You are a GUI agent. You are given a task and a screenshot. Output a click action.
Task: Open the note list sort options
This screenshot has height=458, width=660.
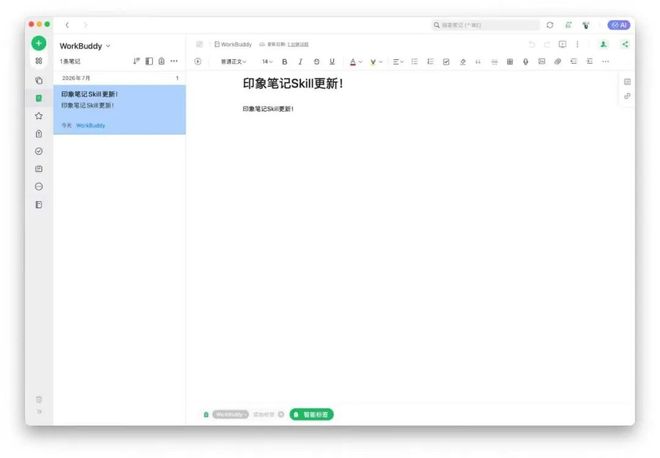[136, 61]
